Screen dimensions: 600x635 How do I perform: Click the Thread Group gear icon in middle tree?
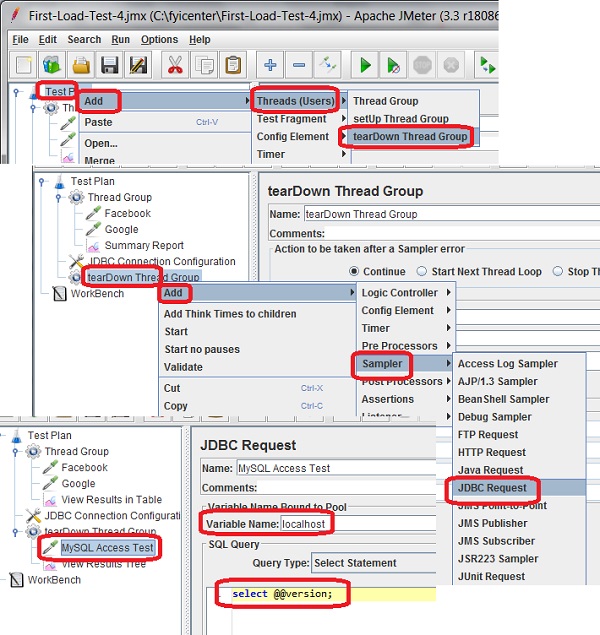tap(76, 197)
